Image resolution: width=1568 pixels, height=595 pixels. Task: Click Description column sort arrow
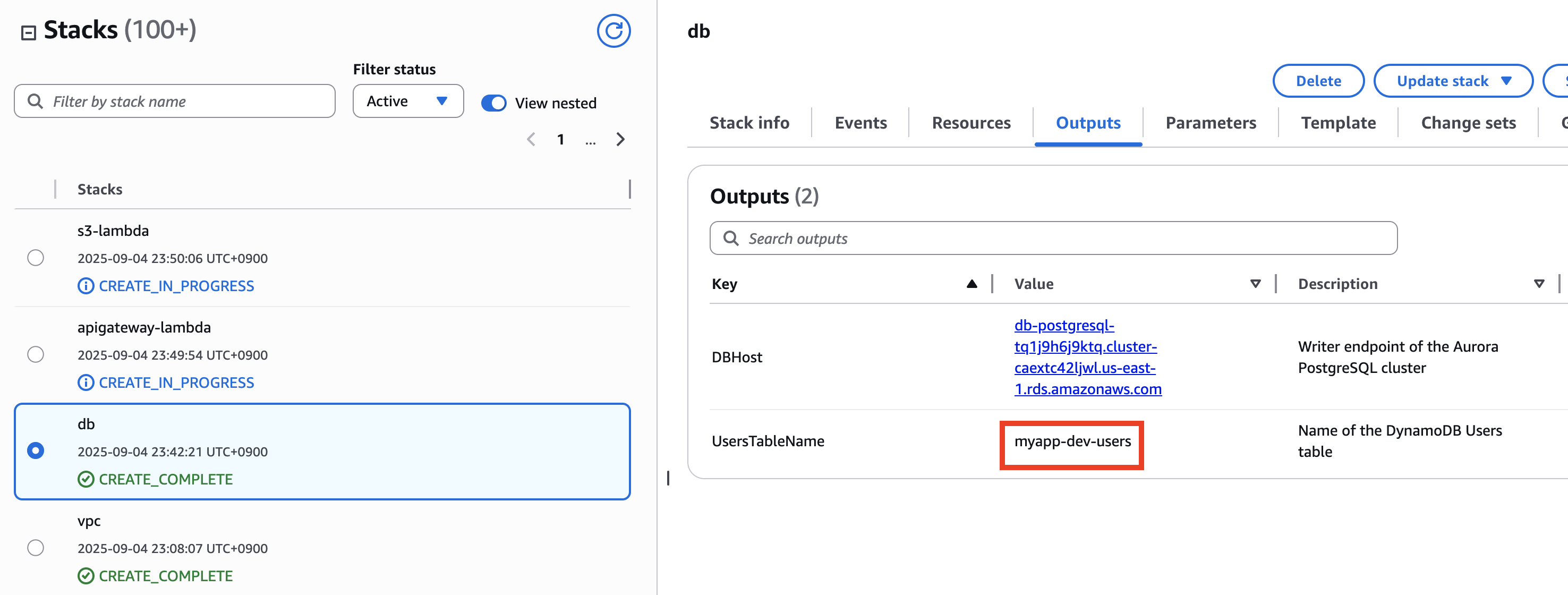(x=1539, y=284)
